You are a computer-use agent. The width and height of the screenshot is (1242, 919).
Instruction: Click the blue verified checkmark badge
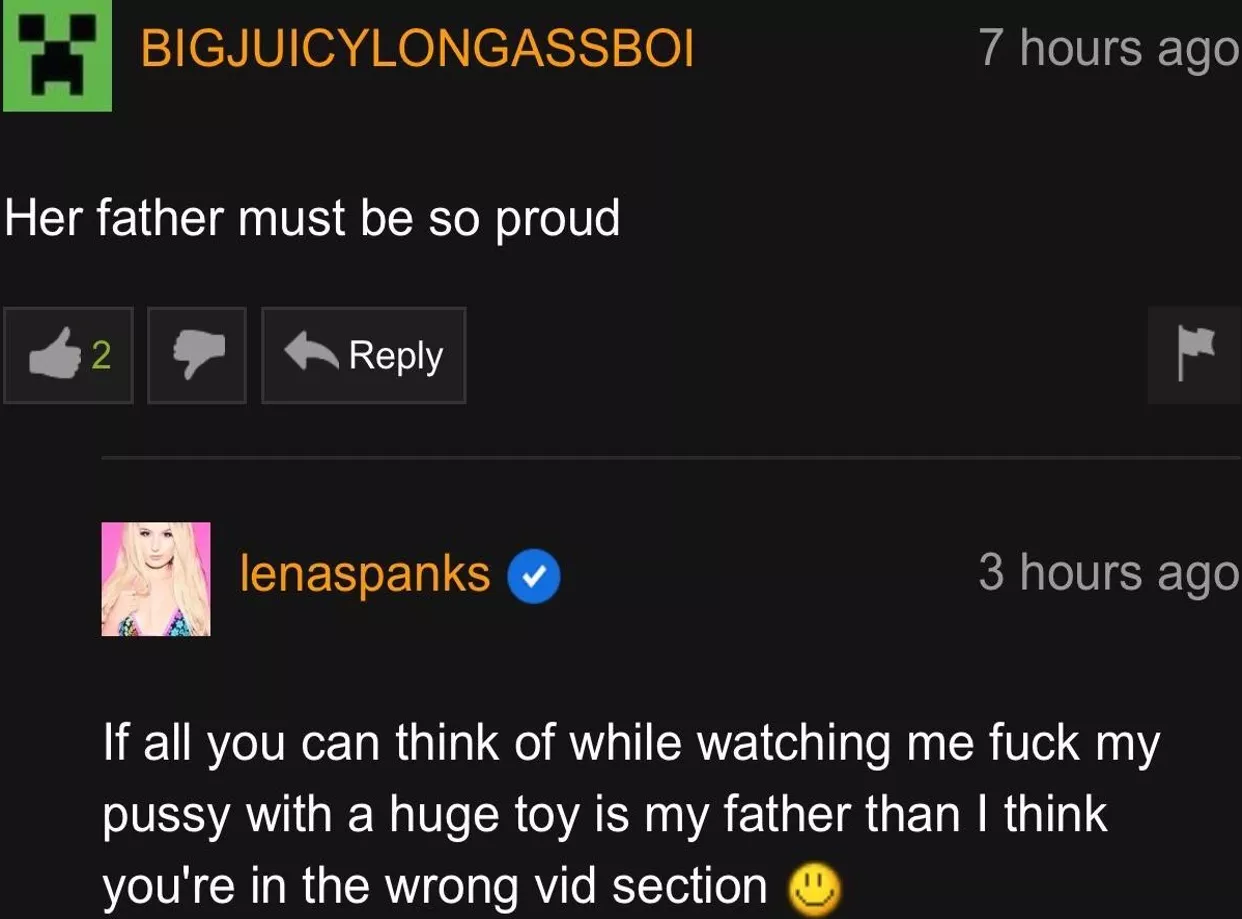pos(534,578)
